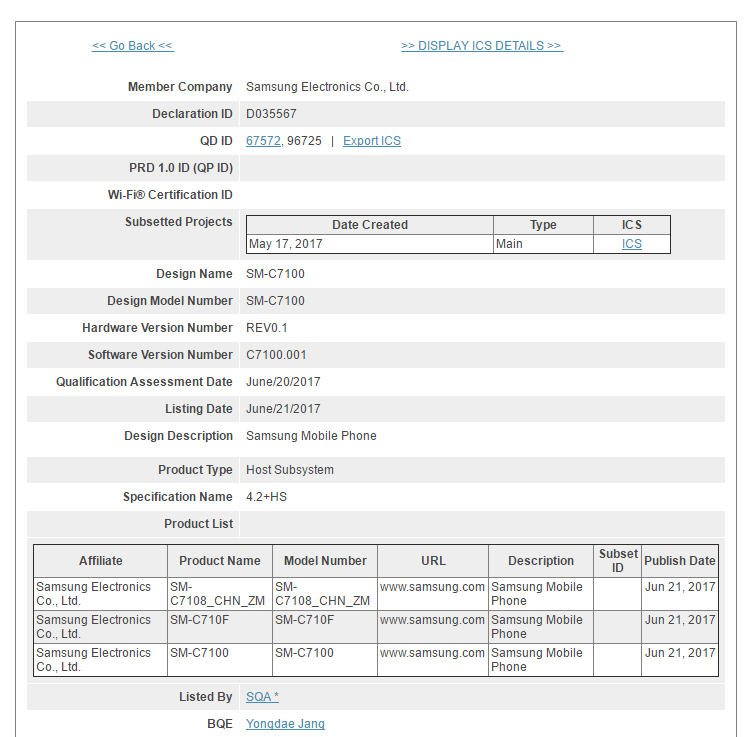The width and height of the screenshot is (749, 737).
Task: Click the Wi-Fi Certification ID label
Action: point(170,195)
